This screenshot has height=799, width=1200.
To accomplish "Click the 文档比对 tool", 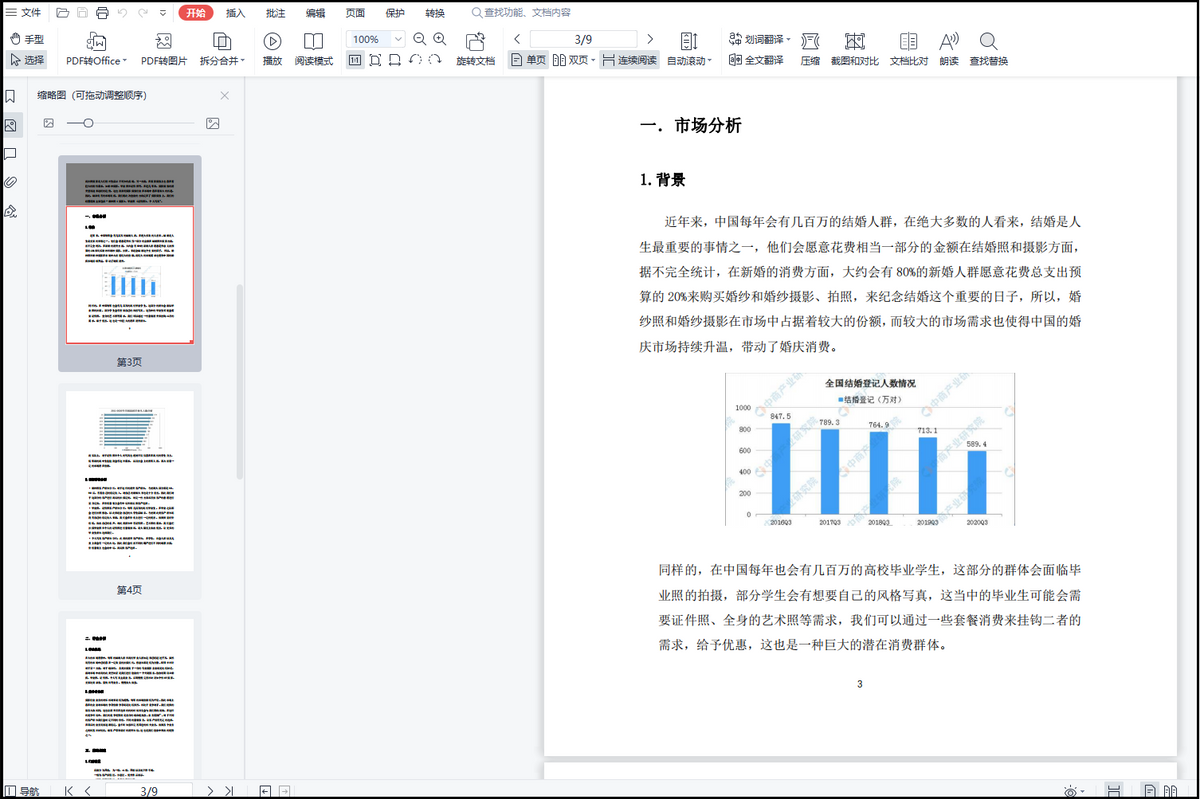I will (908, 49).
